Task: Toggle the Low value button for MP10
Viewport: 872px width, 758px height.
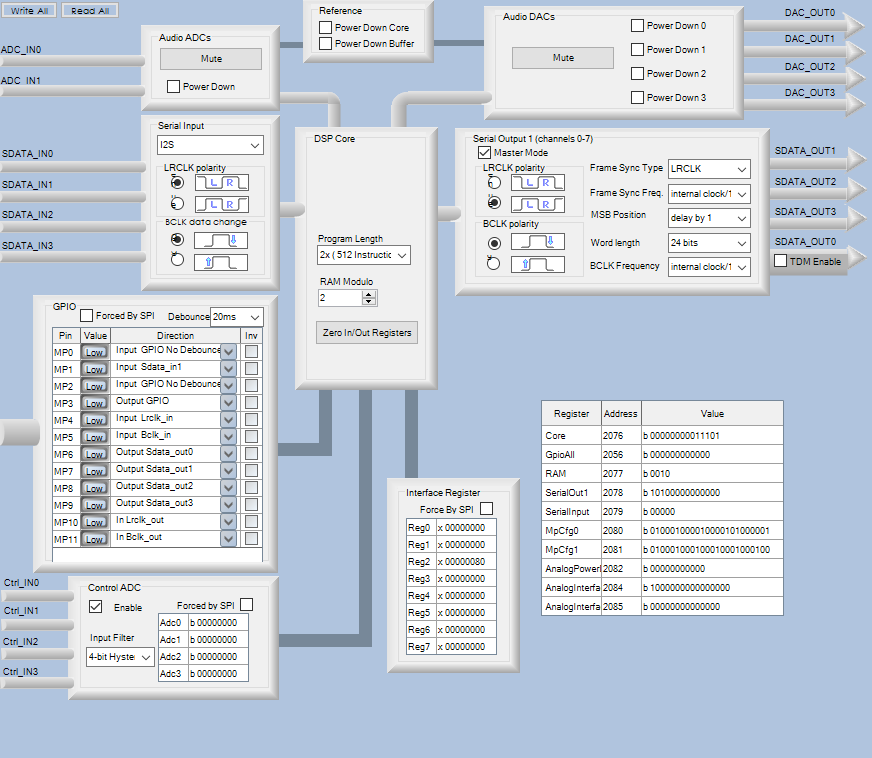Action: [95, 522]
